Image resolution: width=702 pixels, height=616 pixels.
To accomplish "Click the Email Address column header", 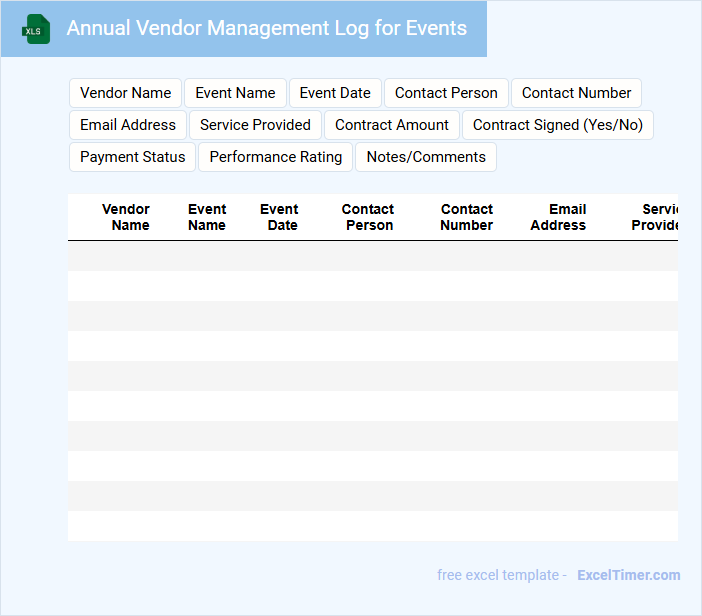I will click(x=560, y=217).
